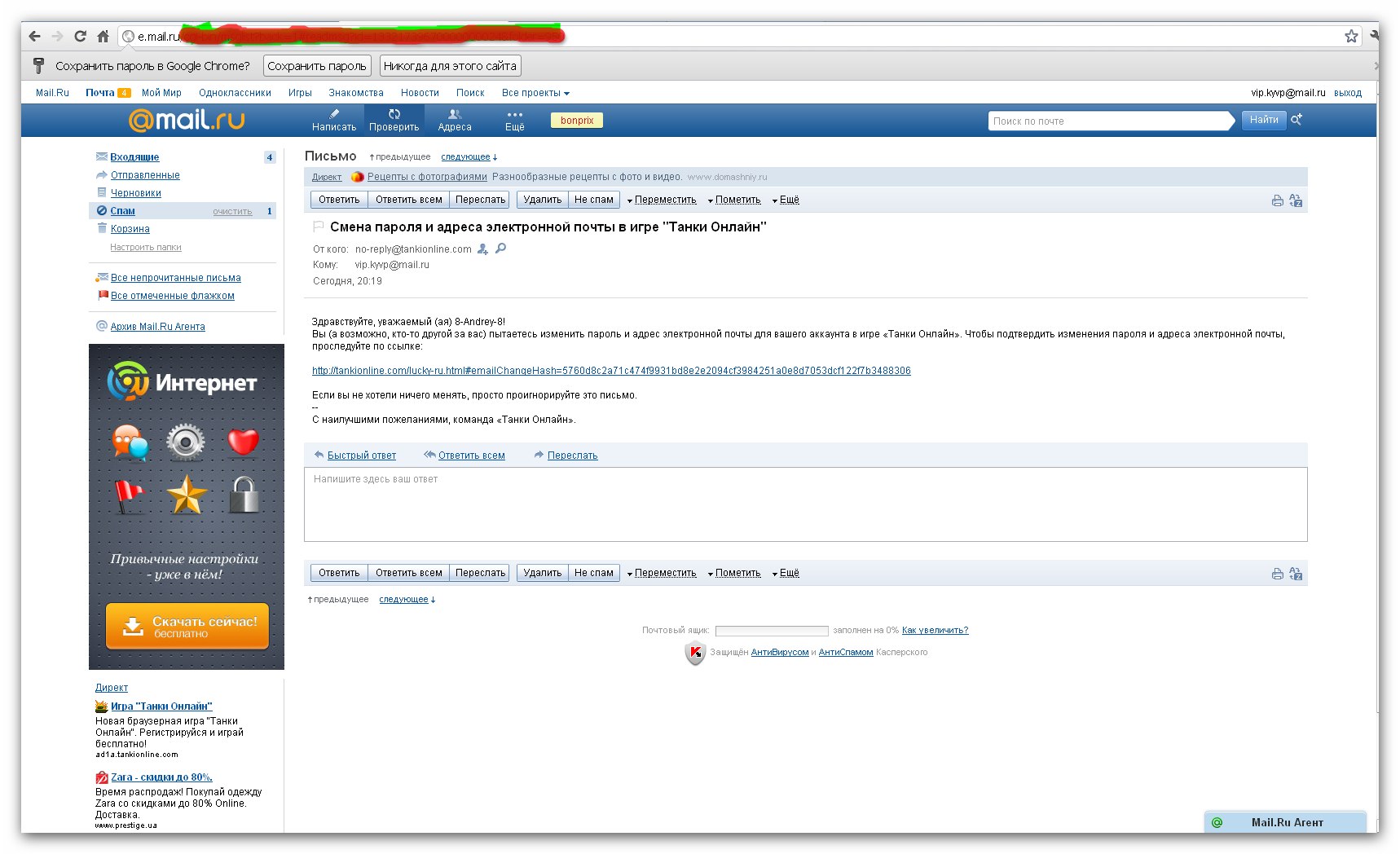Click the top Удалить button
This screenshot has height=854, width=1400.
[x=542, y=200]
